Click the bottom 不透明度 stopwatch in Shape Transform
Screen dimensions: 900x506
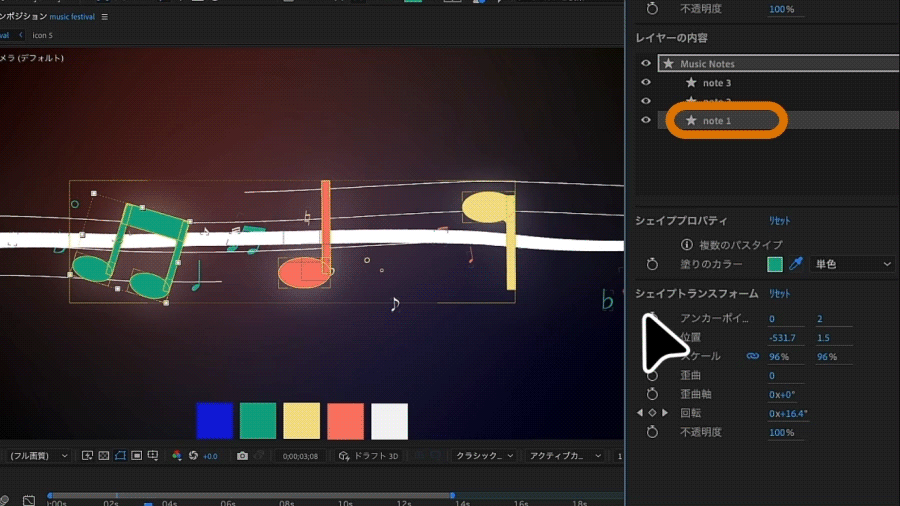tap(652, 432)
